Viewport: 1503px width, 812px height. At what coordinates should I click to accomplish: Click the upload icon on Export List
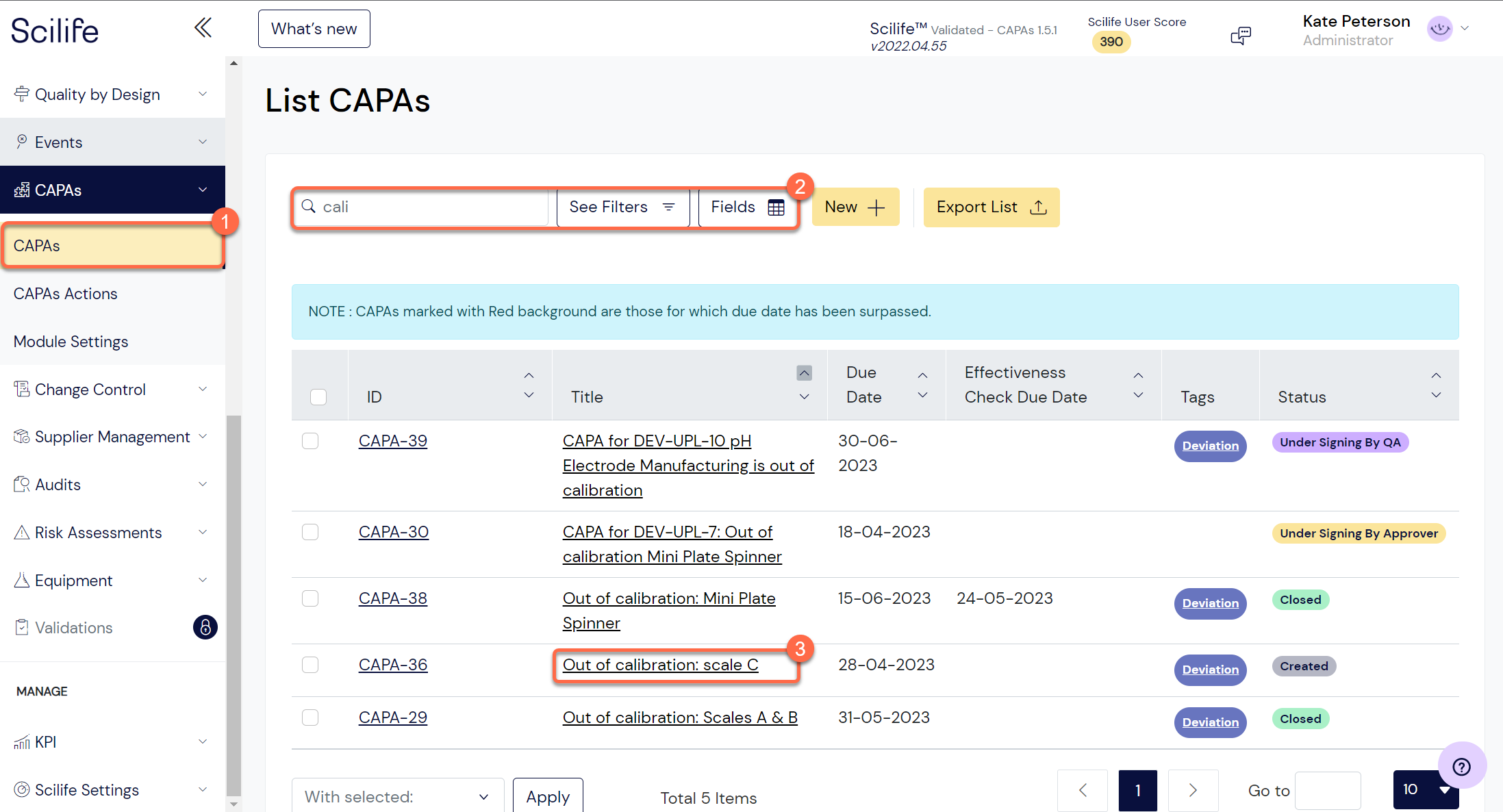[x=1038, y=207]
